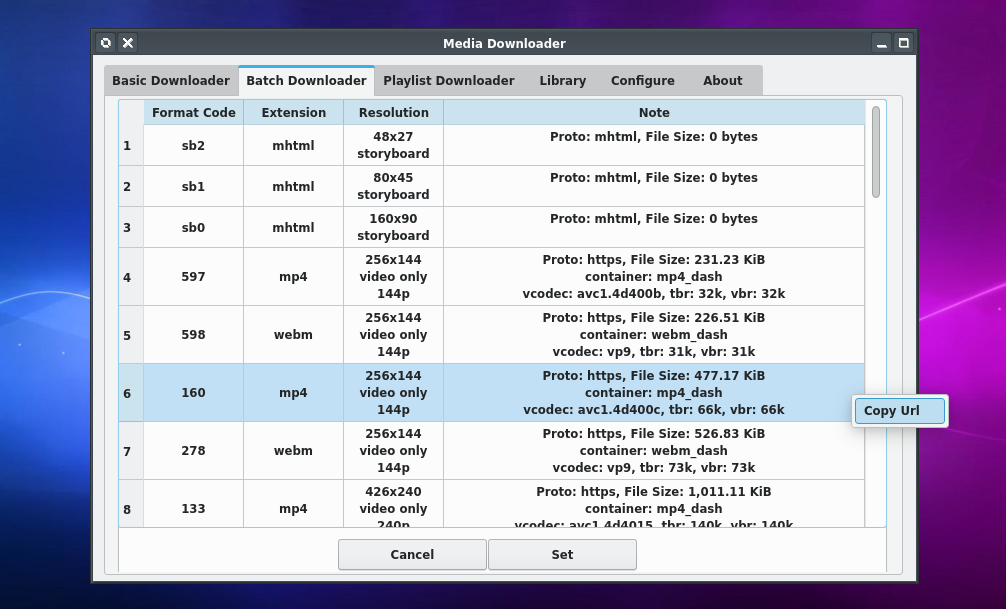Screen dimensions: 1006x609
Task: Select format code 598 cell
Action: [x=193, y=335]
